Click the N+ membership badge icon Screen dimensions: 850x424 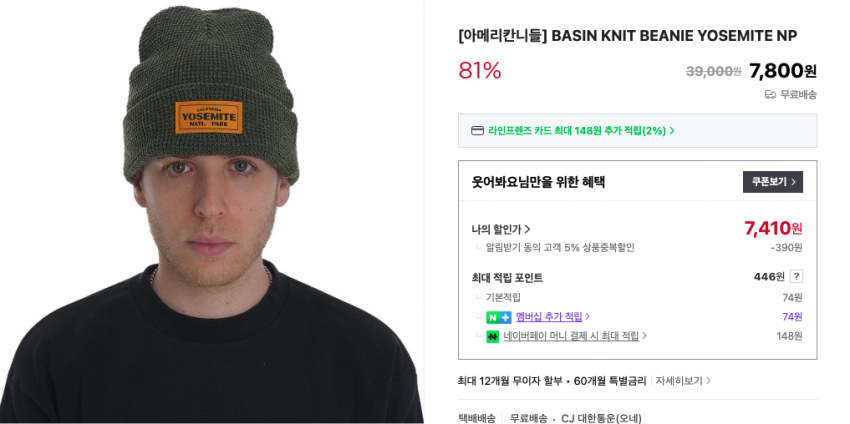click(x=499, y=317)
